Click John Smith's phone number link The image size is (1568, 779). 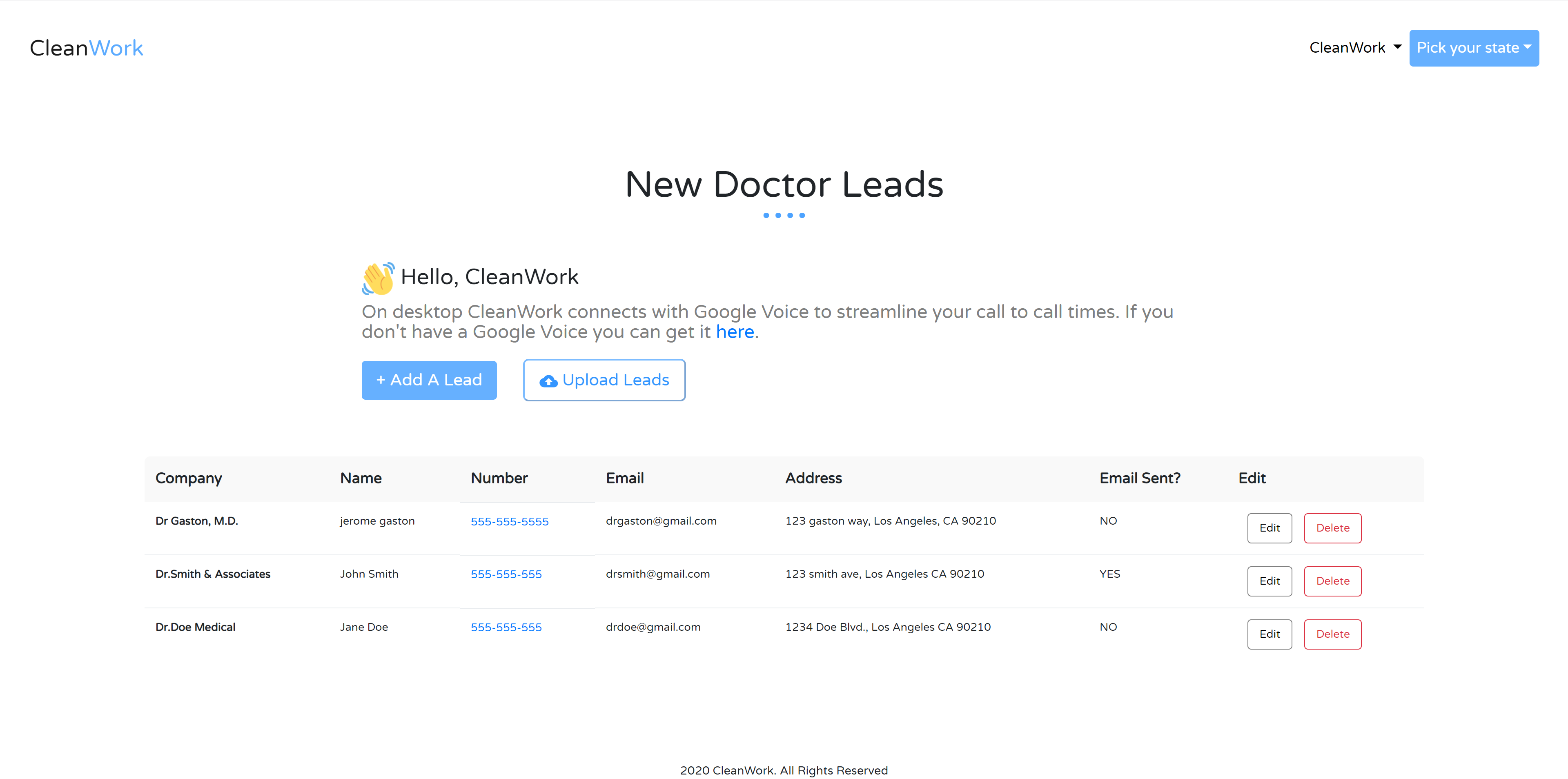click(x=506, y=574)
